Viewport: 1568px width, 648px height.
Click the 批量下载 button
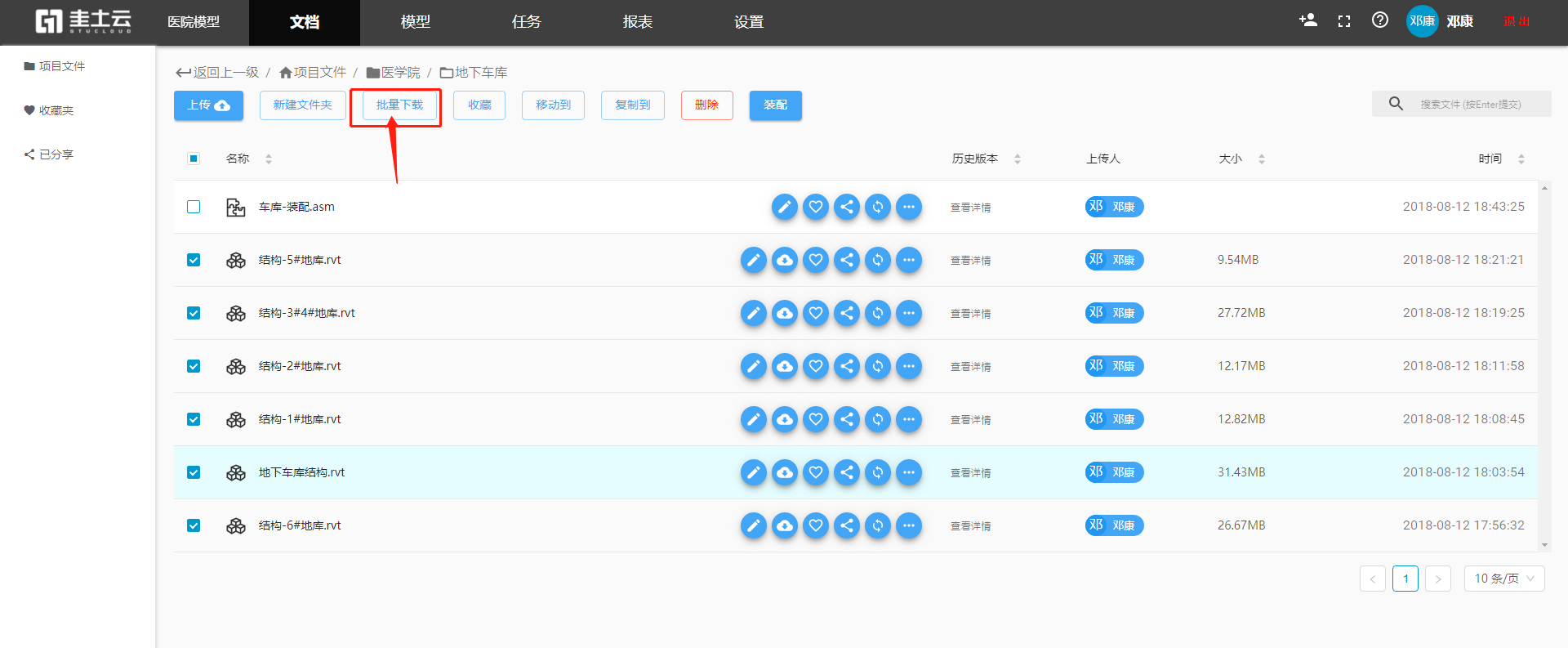399,105
